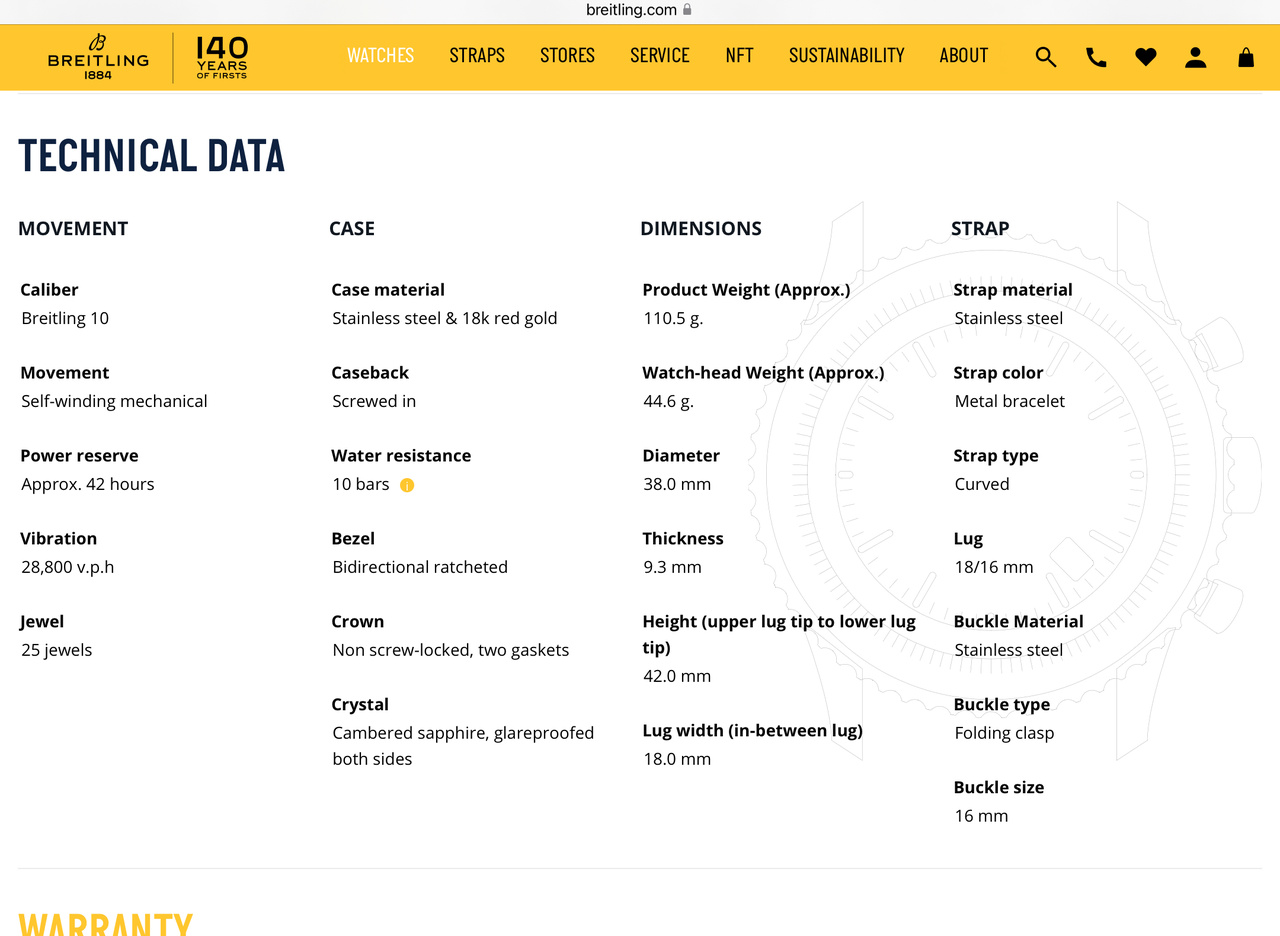Click the breitling.com address bar
Screen dimensions: 1280x936
click(640, 10)
